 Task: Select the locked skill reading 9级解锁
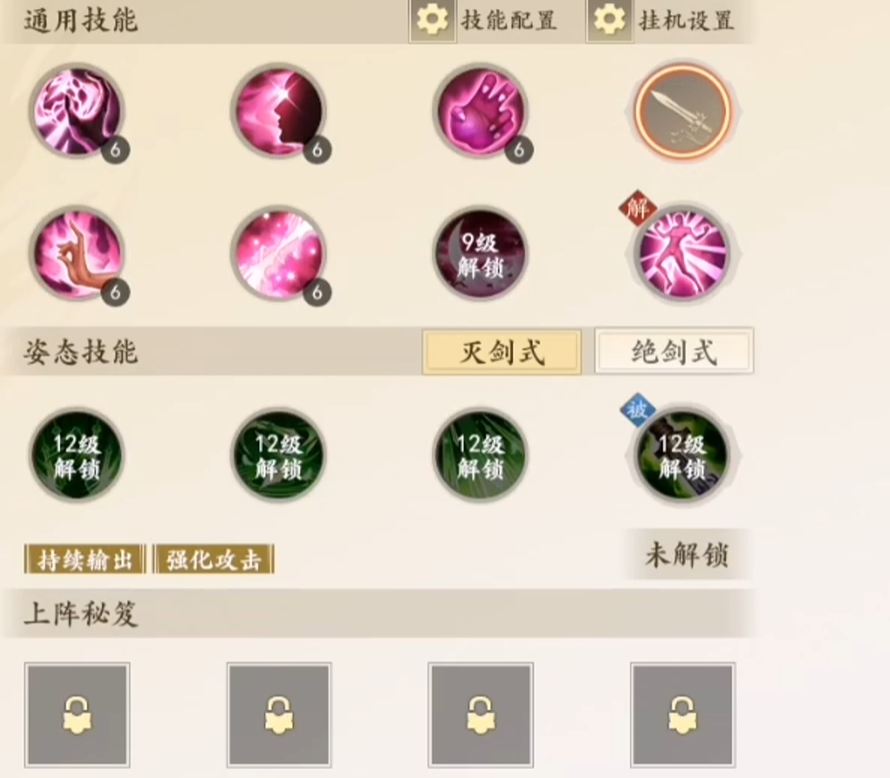[480, 254]
